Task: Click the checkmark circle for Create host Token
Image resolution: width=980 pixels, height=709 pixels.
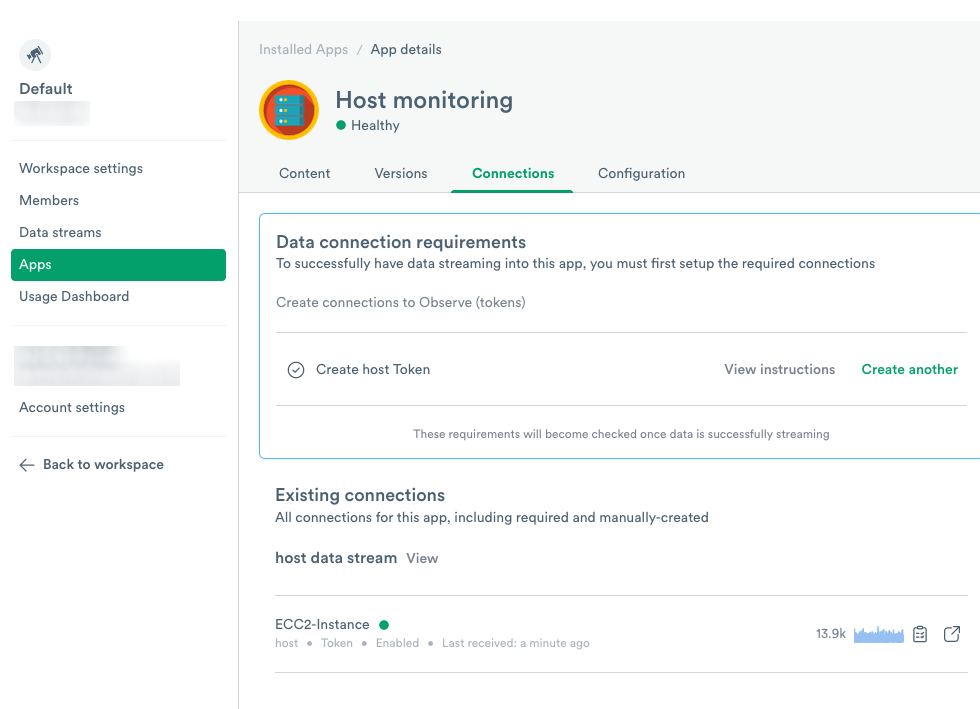Action: coord(296,370)
